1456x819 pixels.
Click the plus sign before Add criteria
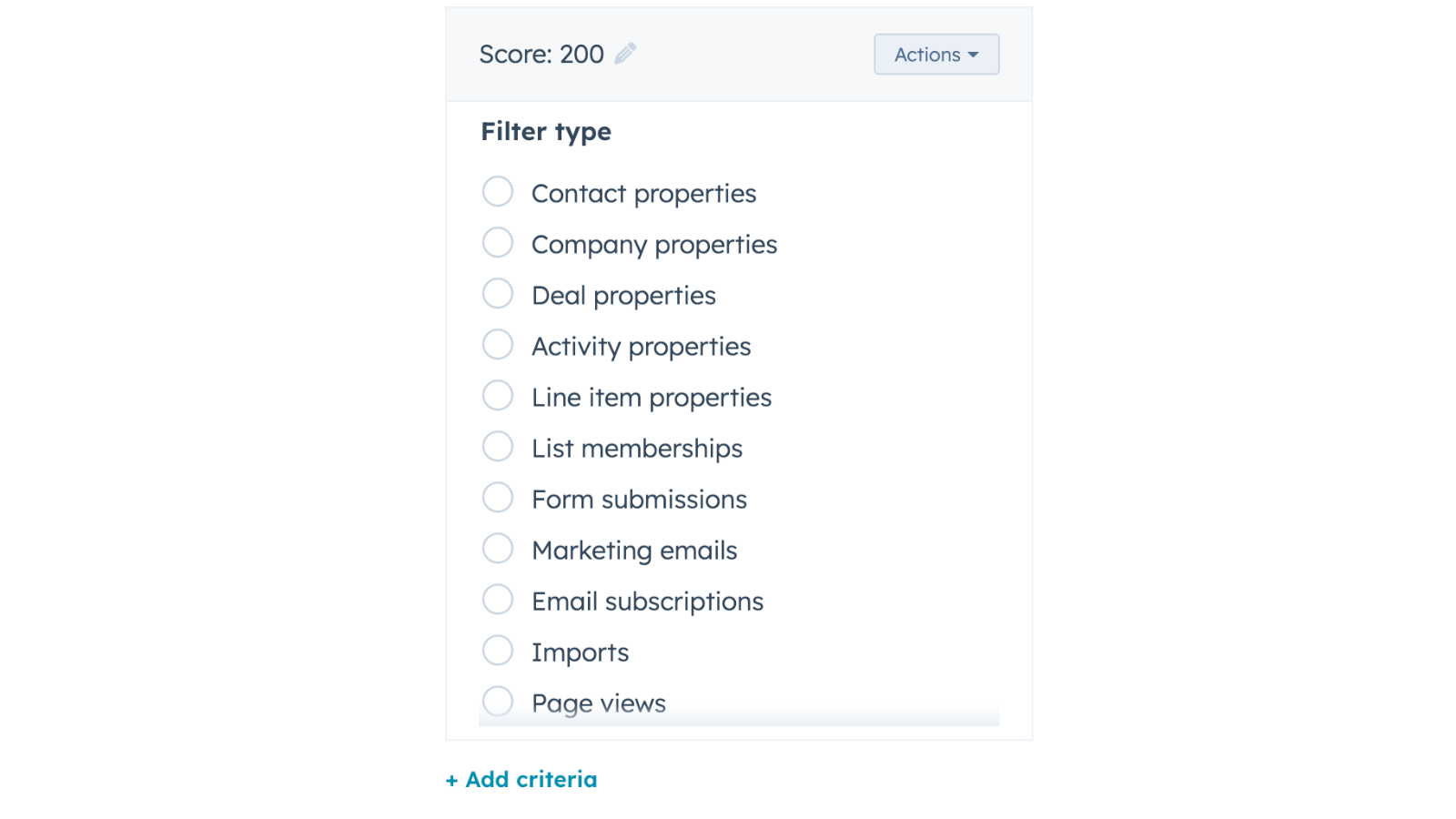coord(451,781)
